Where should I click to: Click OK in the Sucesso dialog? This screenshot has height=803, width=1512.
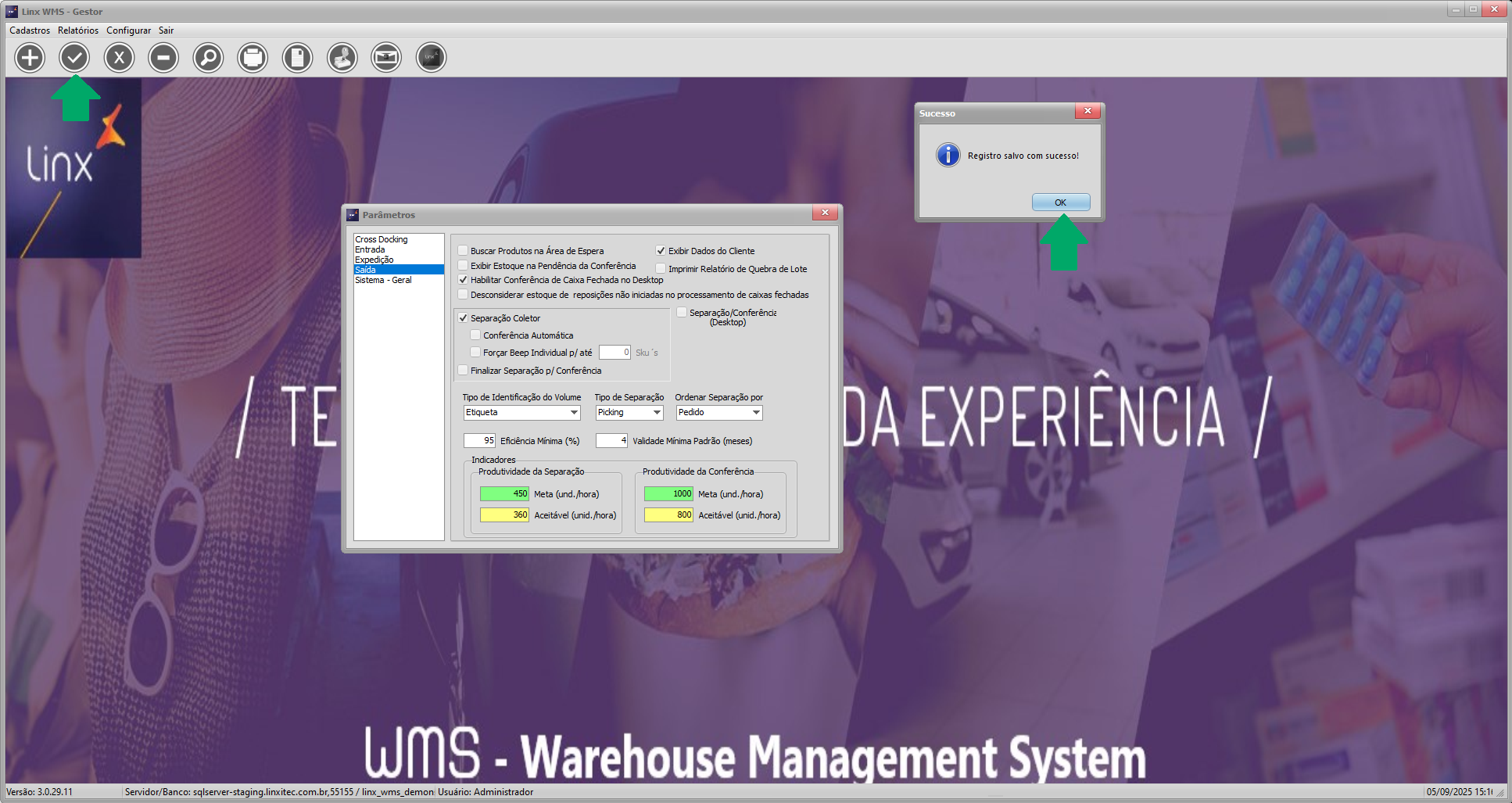click(1061, 203)
